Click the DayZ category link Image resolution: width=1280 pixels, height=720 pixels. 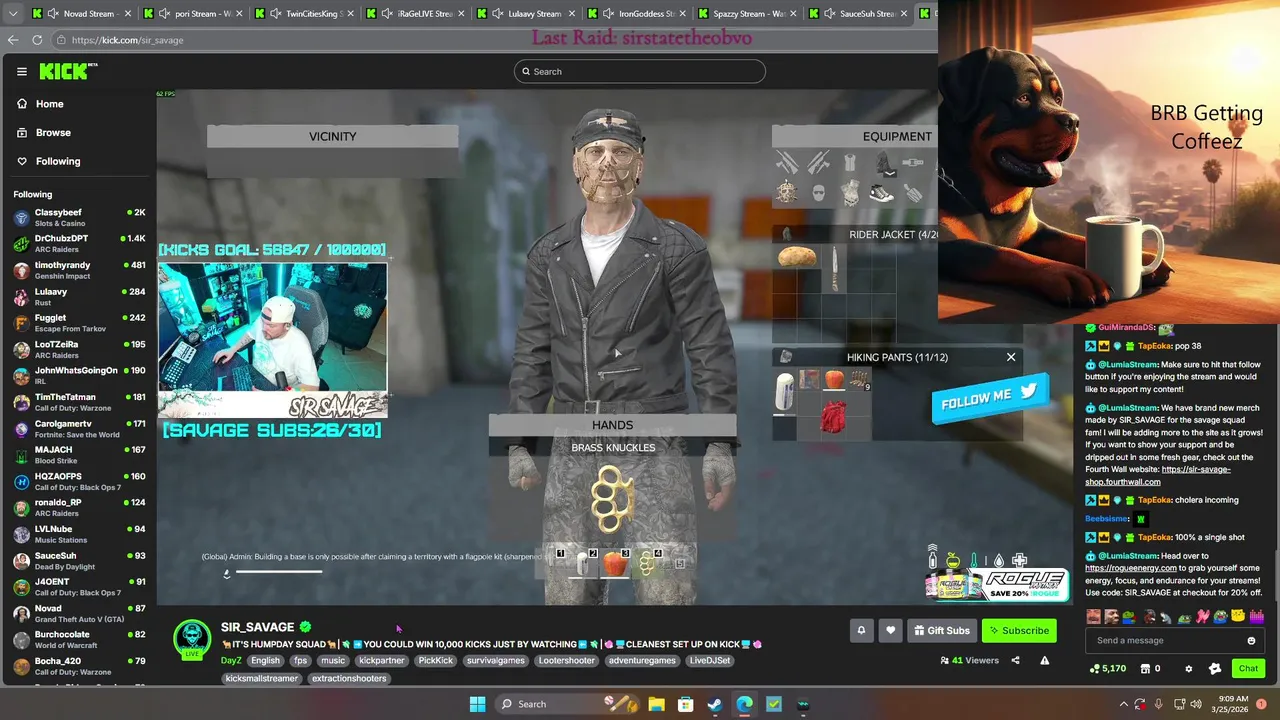coord(231,661)
